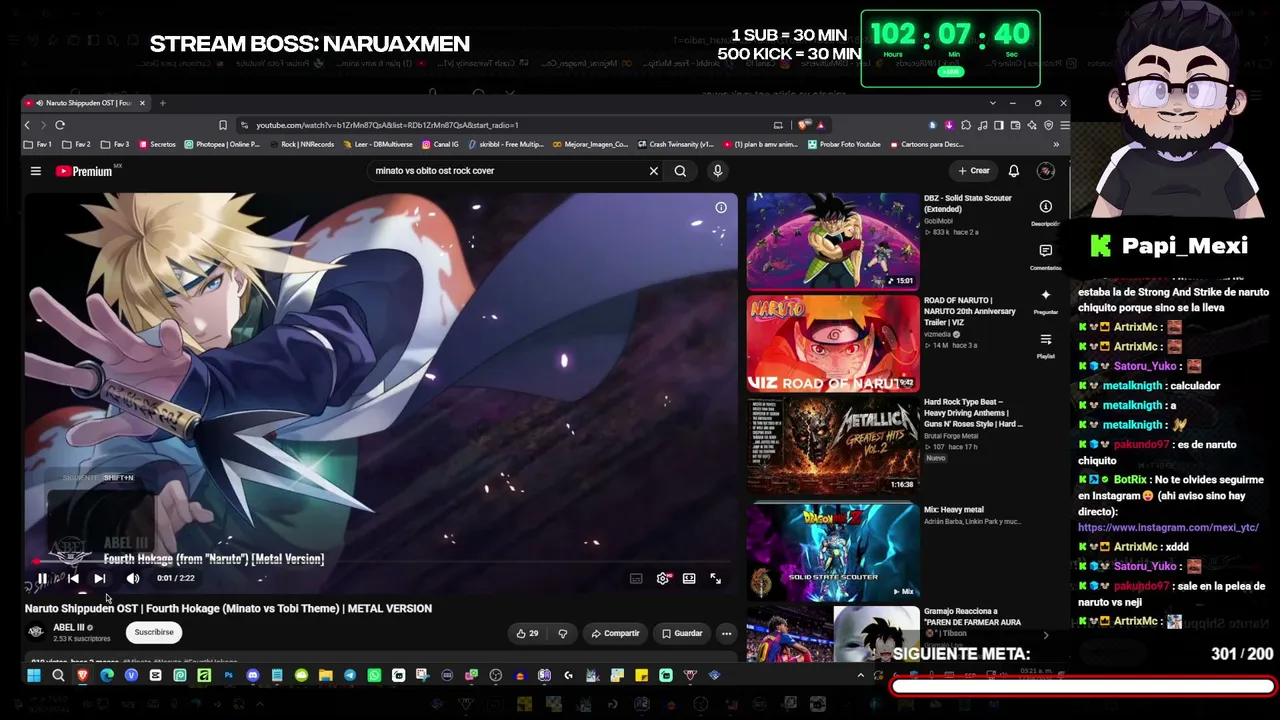The image size is (1280, 720).
Task: Open the Secretos bookmark
Action: pyautogui.click(x=158, y=144)
